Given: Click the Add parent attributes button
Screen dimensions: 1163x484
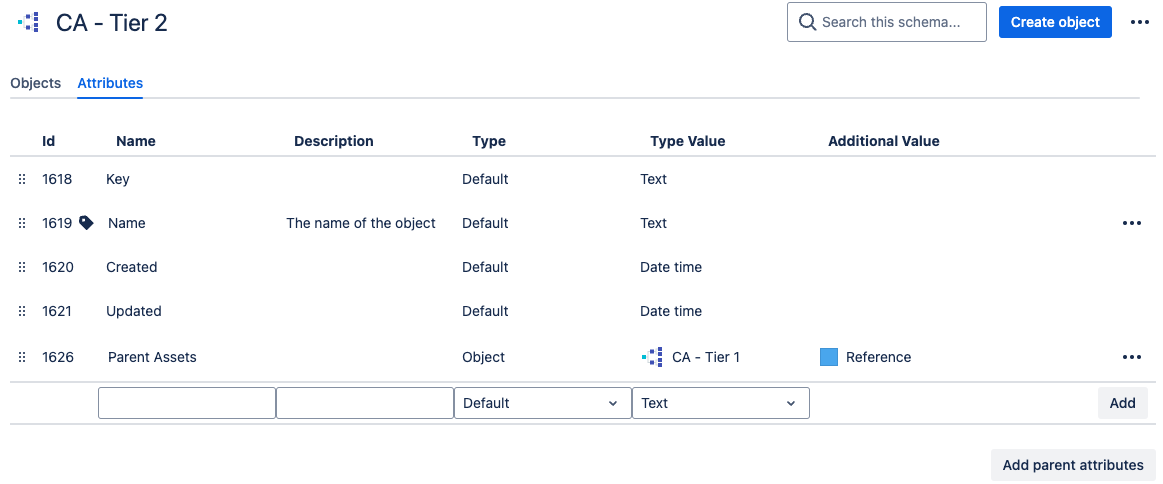Looking at the screenshot, I should [1072, 465].
